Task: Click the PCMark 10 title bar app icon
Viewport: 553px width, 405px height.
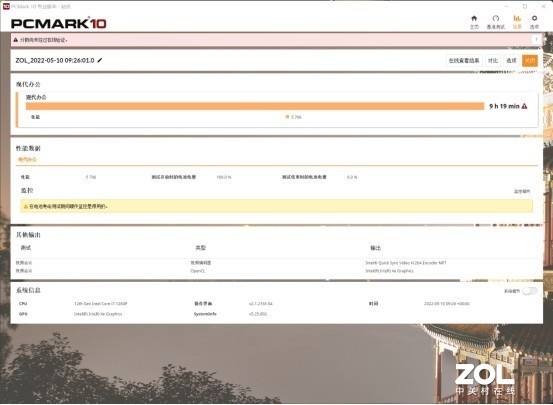Action: point(6,6)
